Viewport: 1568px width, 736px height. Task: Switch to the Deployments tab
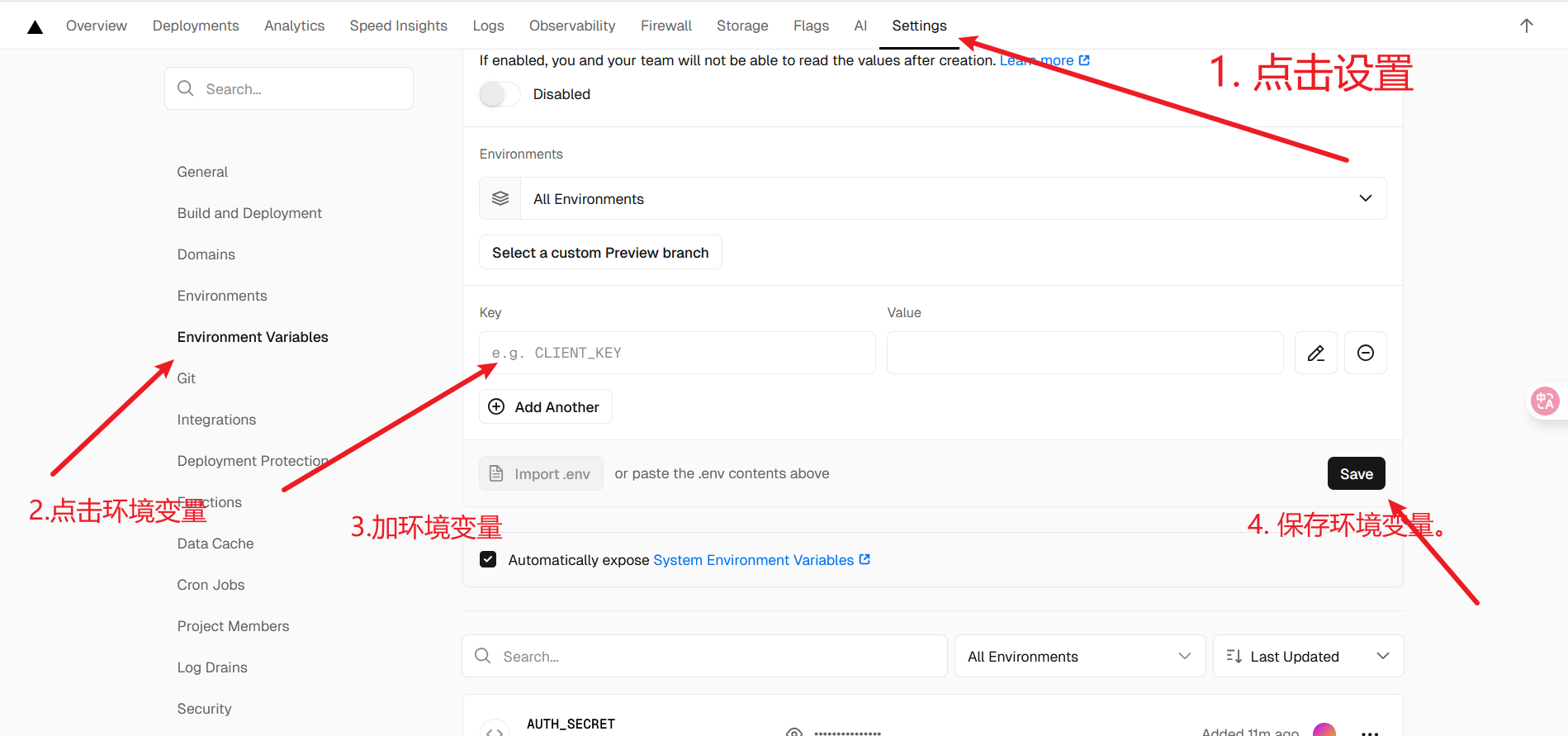[196, 26]
